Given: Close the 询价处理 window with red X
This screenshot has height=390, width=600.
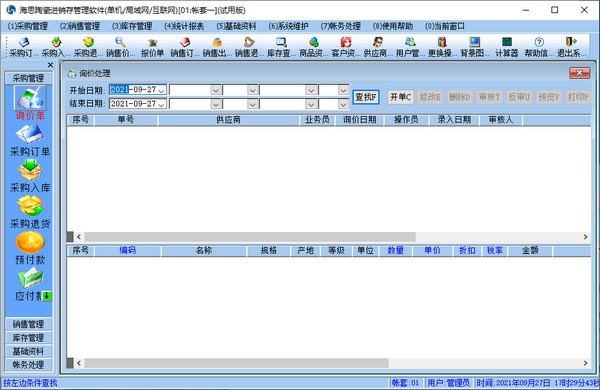Looking at the screenshot, I should tap(579, 73).
